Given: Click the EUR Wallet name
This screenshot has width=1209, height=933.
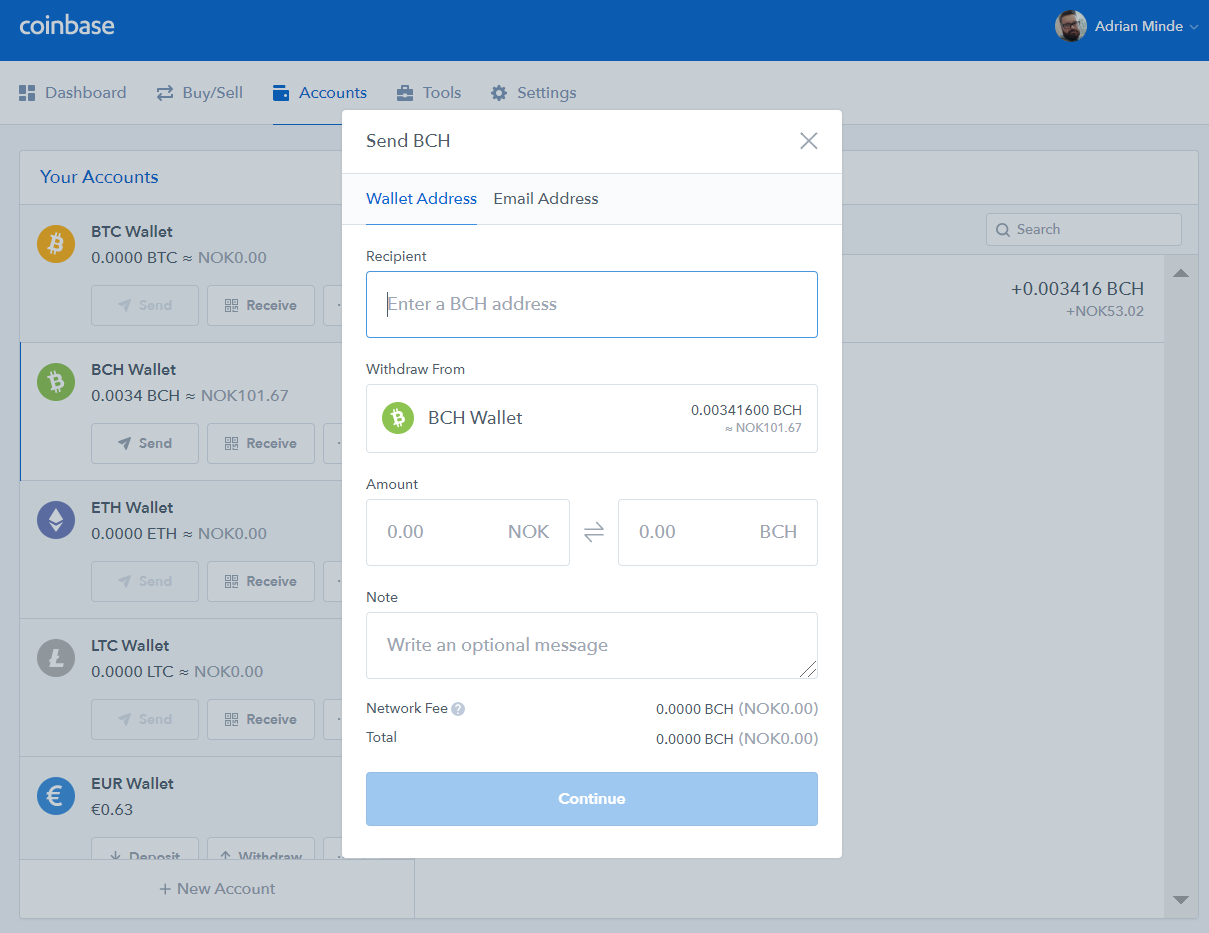Looking at the screenshot, I should pos(132,783).
